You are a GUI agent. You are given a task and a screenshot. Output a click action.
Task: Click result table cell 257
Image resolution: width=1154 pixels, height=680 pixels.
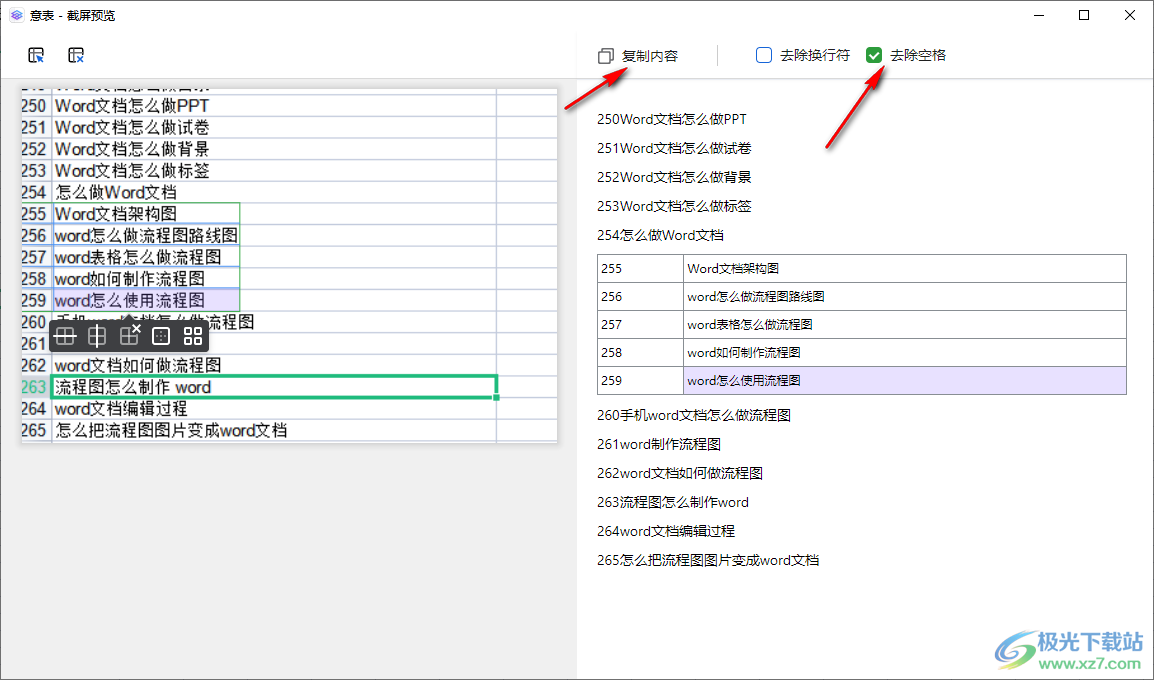pos(640,325)
